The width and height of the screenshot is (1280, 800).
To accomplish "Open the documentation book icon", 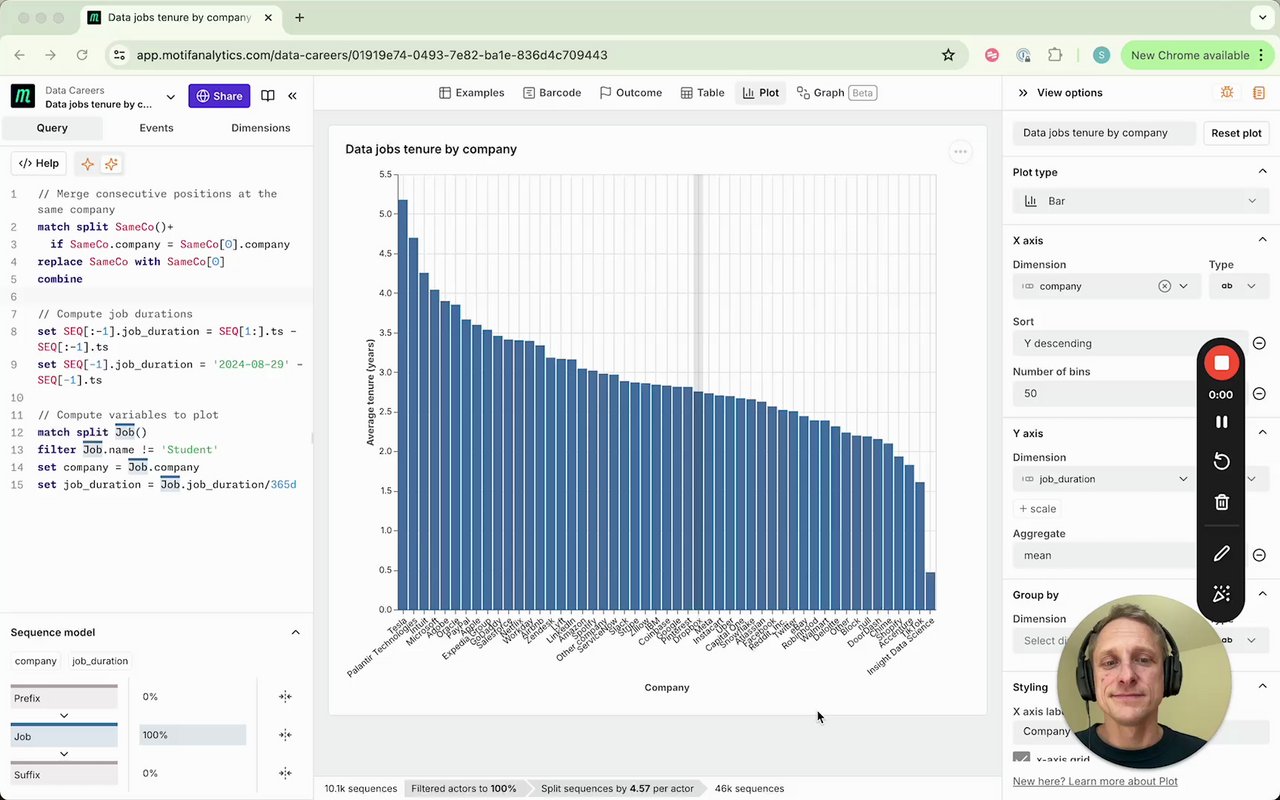I will (x=268, y=96).
